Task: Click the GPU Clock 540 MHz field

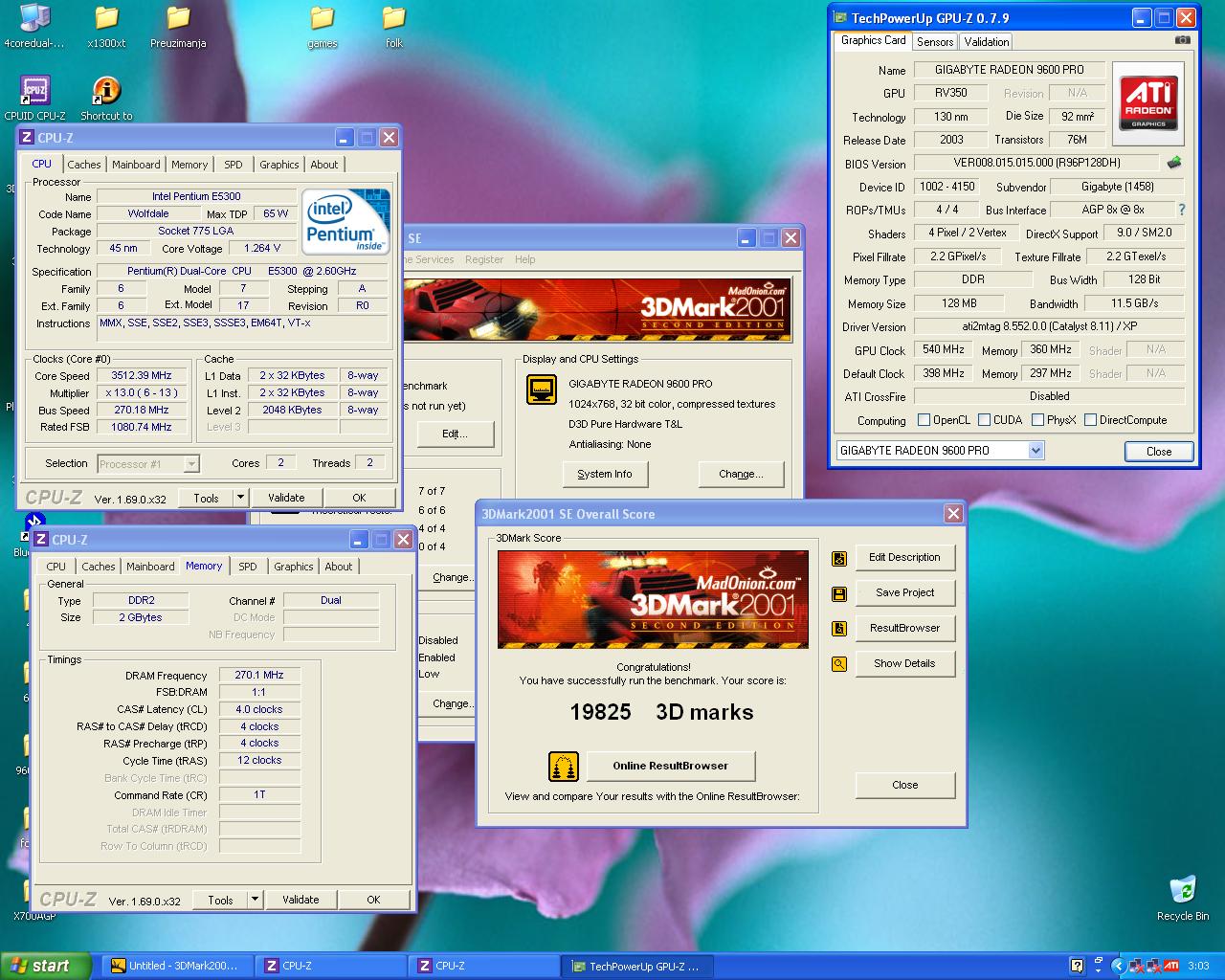Action: coord(944,350)
